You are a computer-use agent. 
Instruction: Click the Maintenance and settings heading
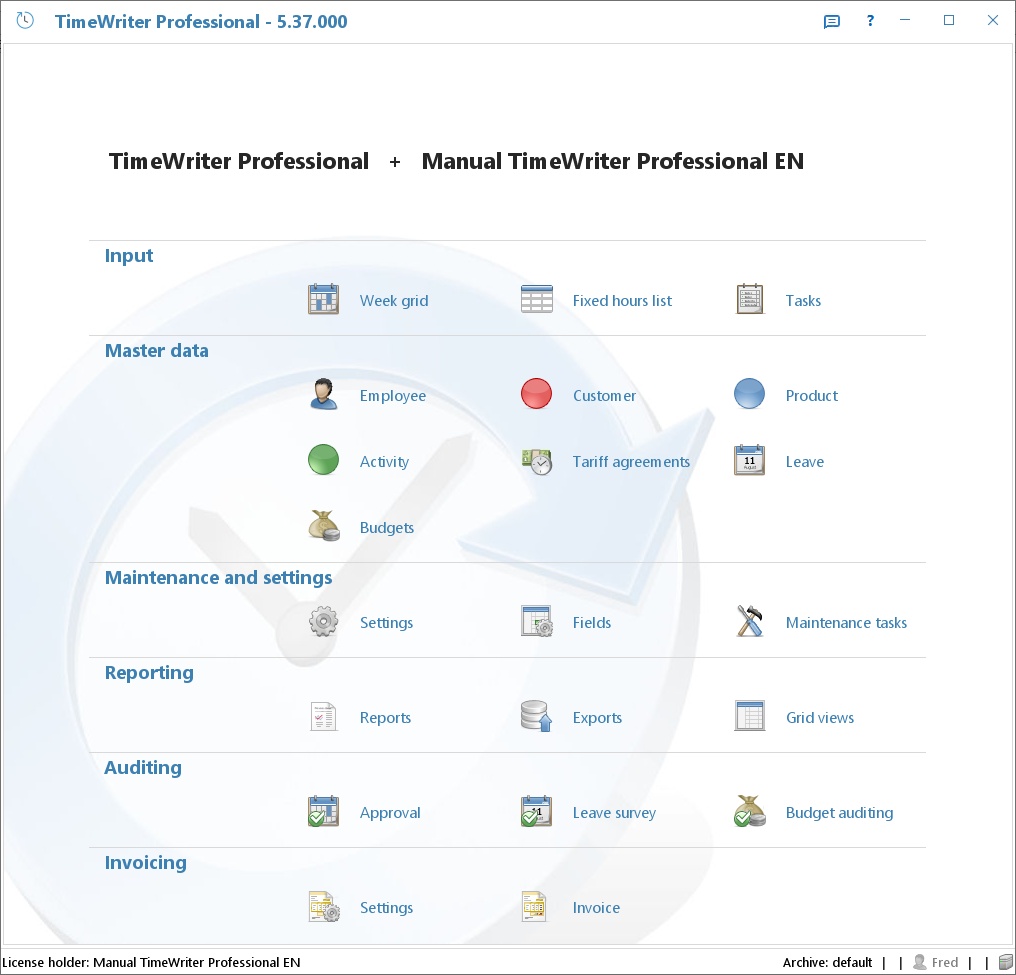coord(218,577)
